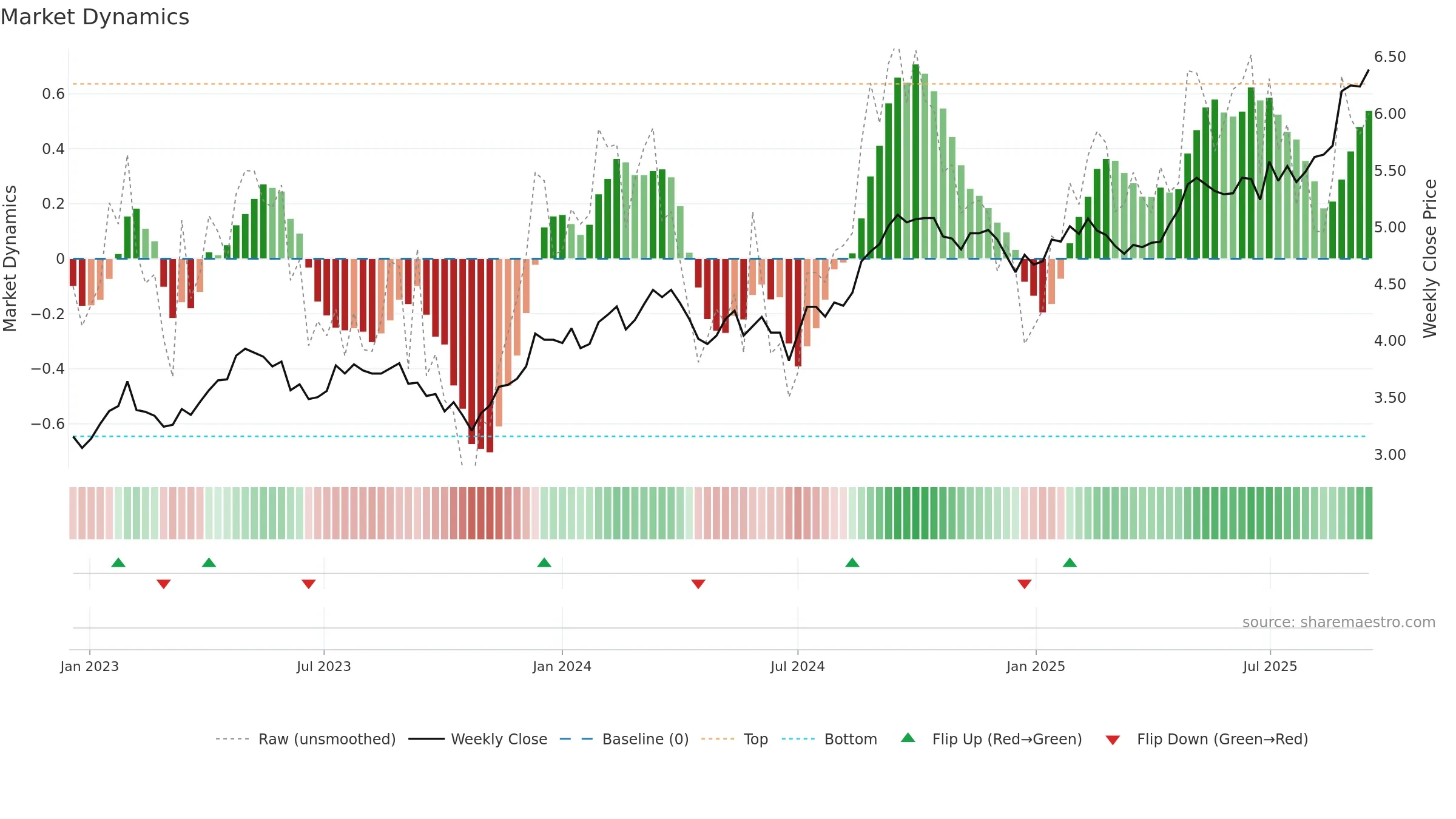Click the Weekly Close Price axis title
Viewport: 1456px width, 819px height.
[x=1431, y=258]
